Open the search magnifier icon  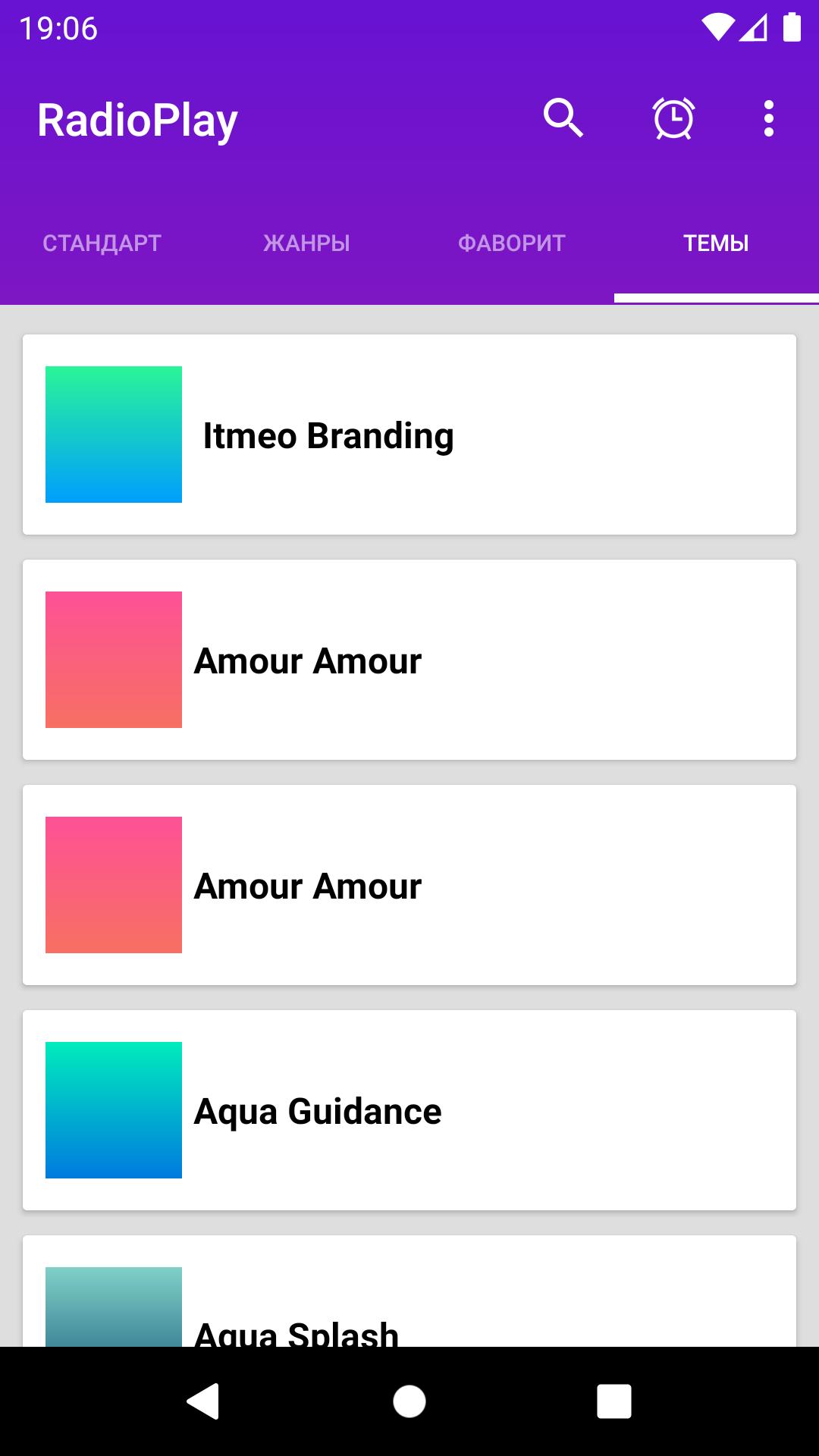(563, 118)
